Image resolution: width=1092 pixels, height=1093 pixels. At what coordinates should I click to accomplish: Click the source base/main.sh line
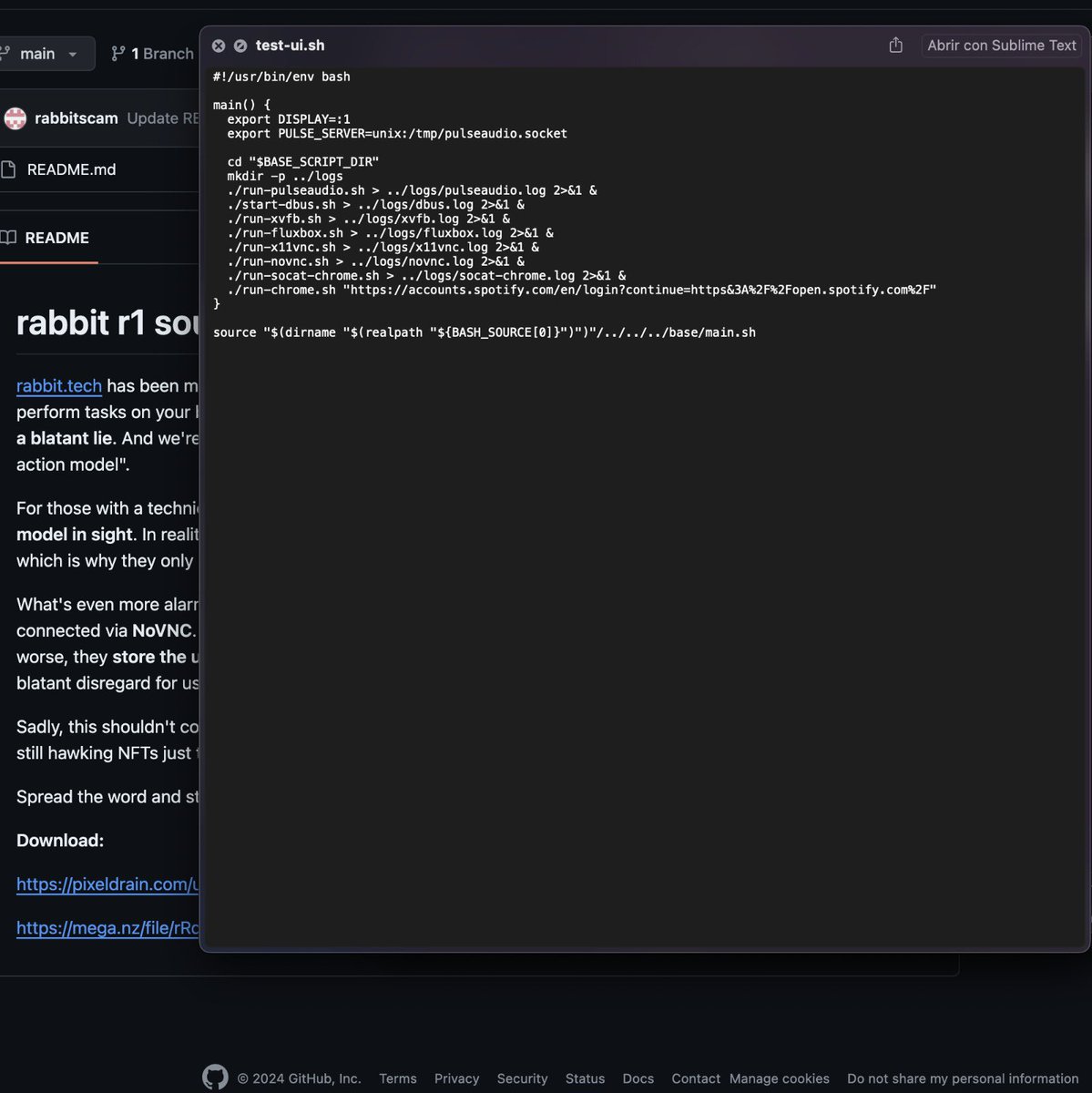(485, 332)
